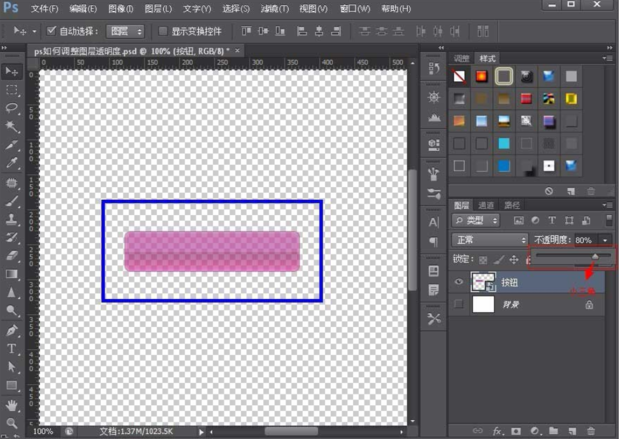
Task: Open the History panel icon
Action: [x=434, y=69]
